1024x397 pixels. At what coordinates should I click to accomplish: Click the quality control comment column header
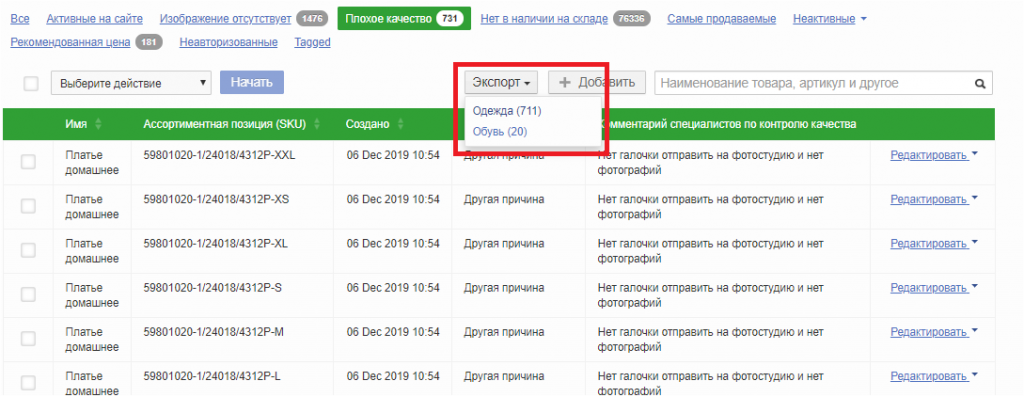[728, 124]
